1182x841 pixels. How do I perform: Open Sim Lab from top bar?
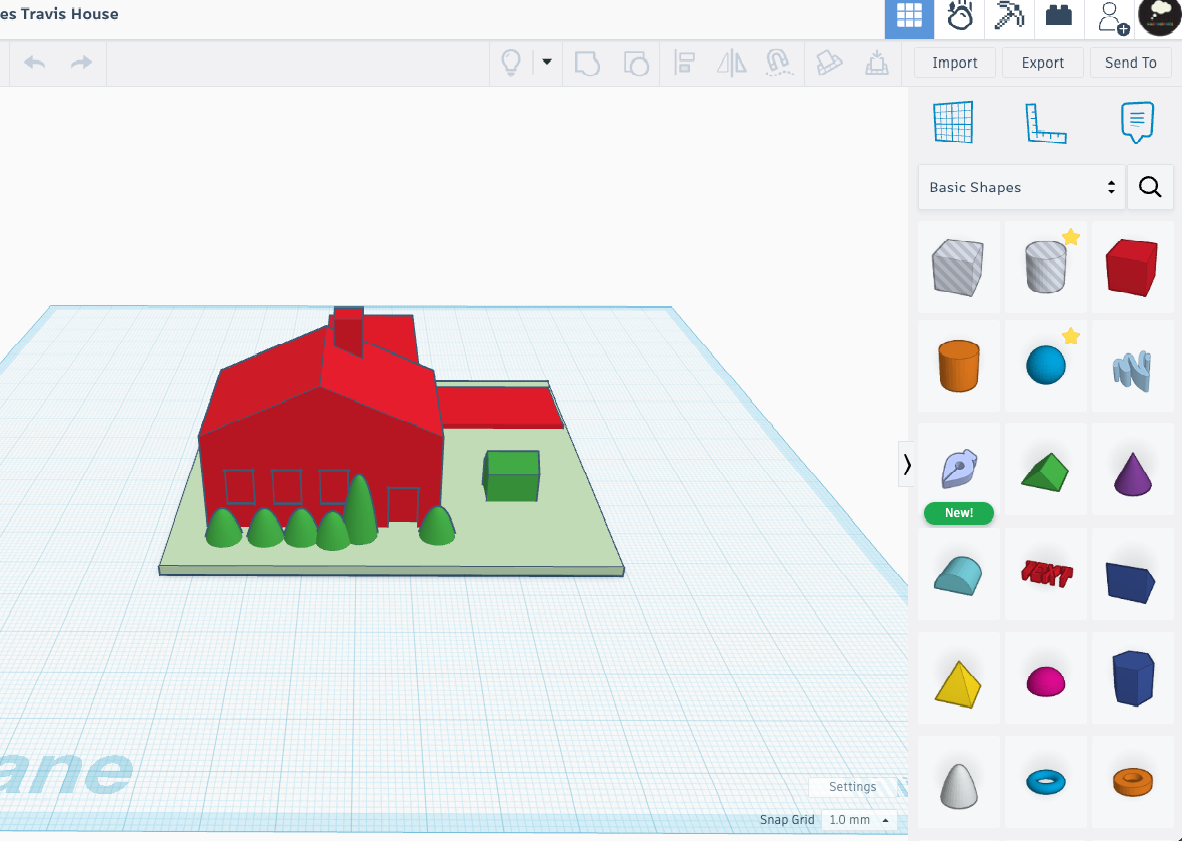pyautogui.click(x=960, y=18)
